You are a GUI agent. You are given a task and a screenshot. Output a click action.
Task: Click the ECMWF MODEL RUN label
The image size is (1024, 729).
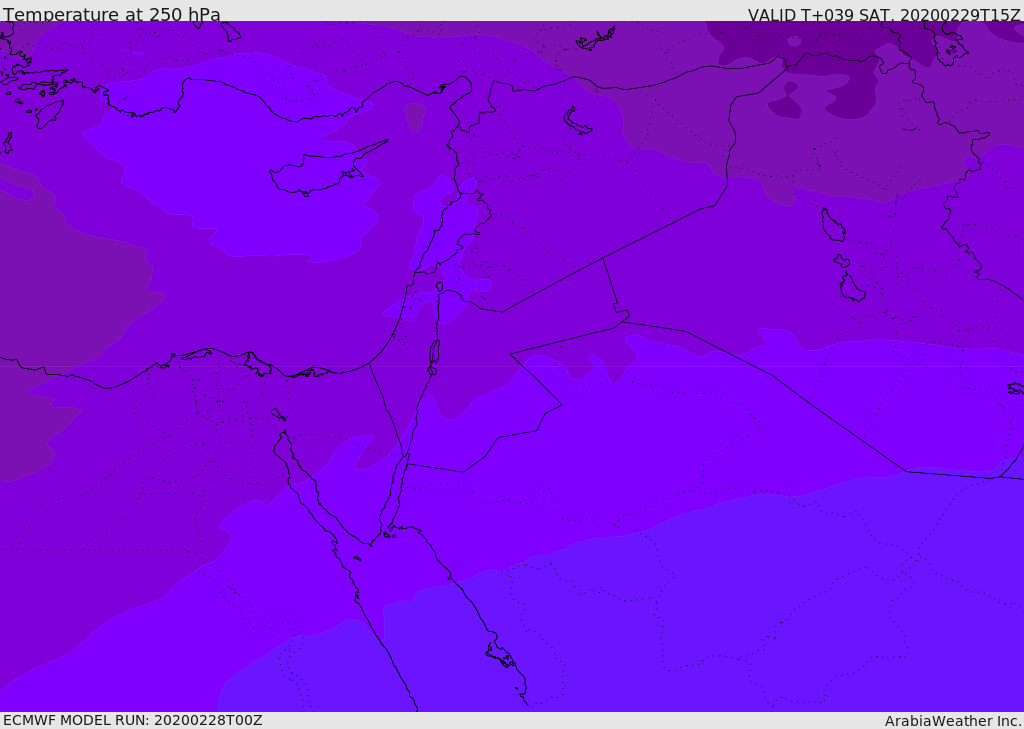tap(133, 720)
